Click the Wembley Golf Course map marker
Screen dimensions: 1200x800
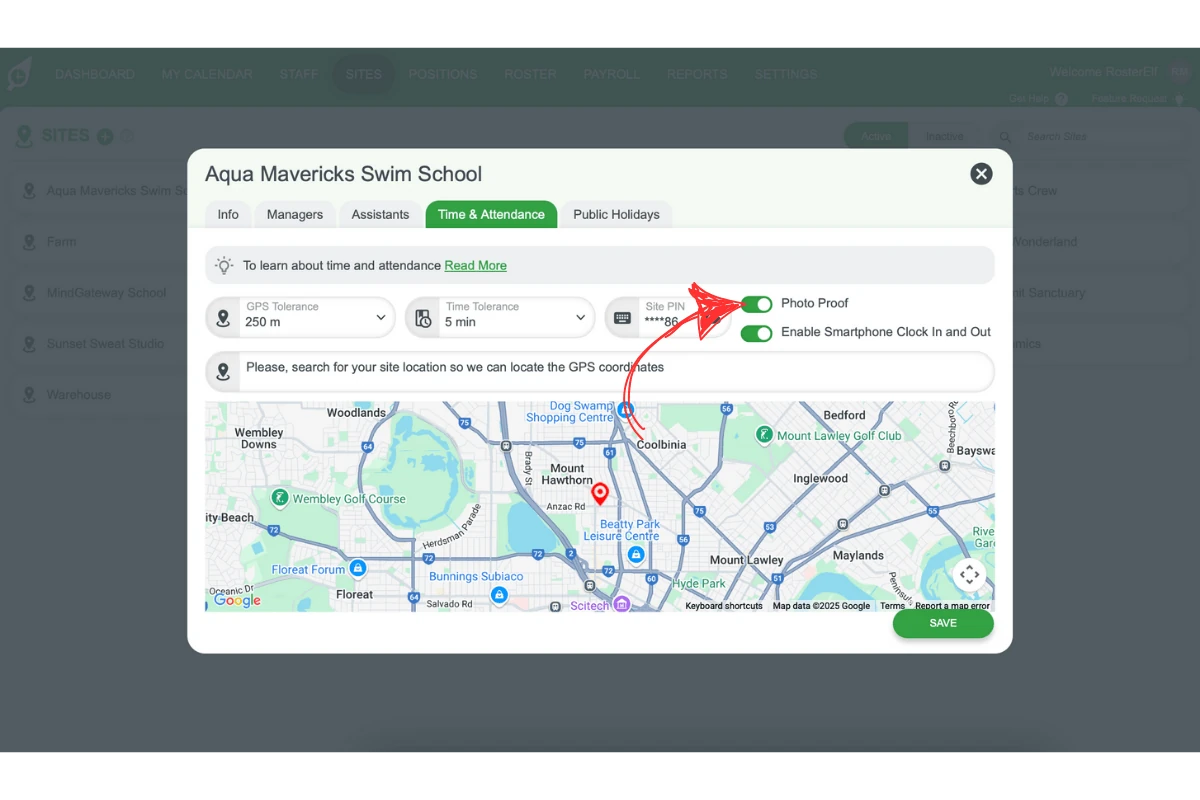click(280, 497)
